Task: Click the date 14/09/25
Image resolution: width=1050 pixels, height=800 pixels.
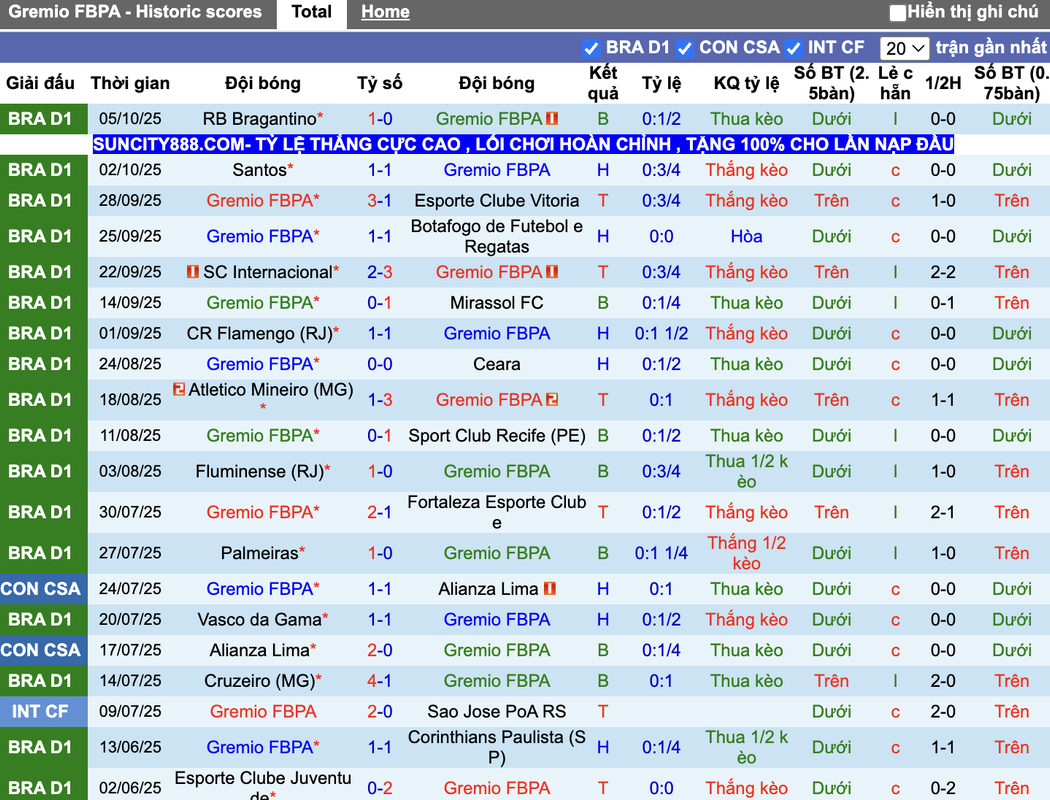Action: [130, 303]
